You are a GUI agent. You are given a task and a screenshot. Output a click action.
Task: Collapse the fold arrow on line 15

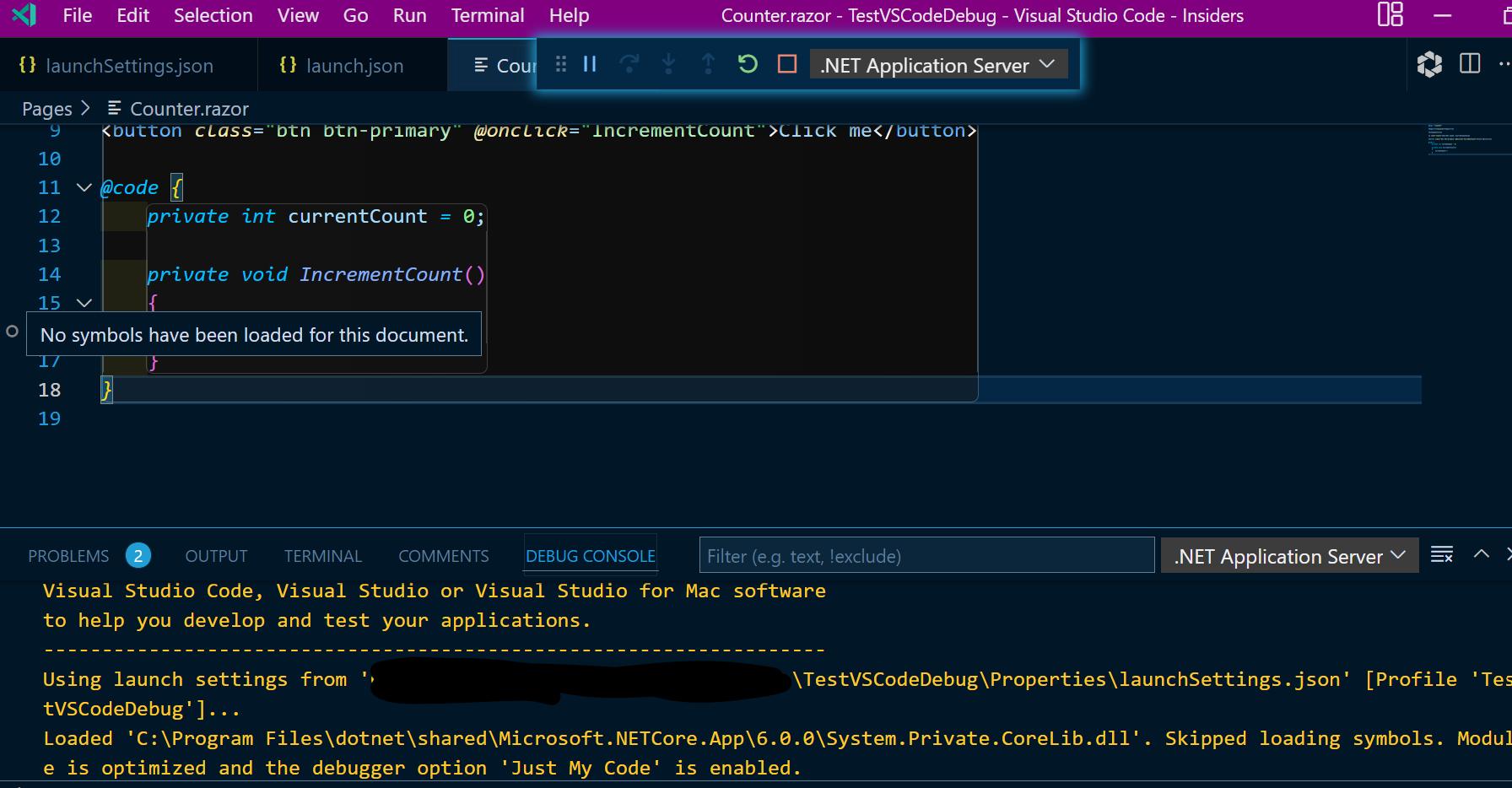(x=84, y=302)
